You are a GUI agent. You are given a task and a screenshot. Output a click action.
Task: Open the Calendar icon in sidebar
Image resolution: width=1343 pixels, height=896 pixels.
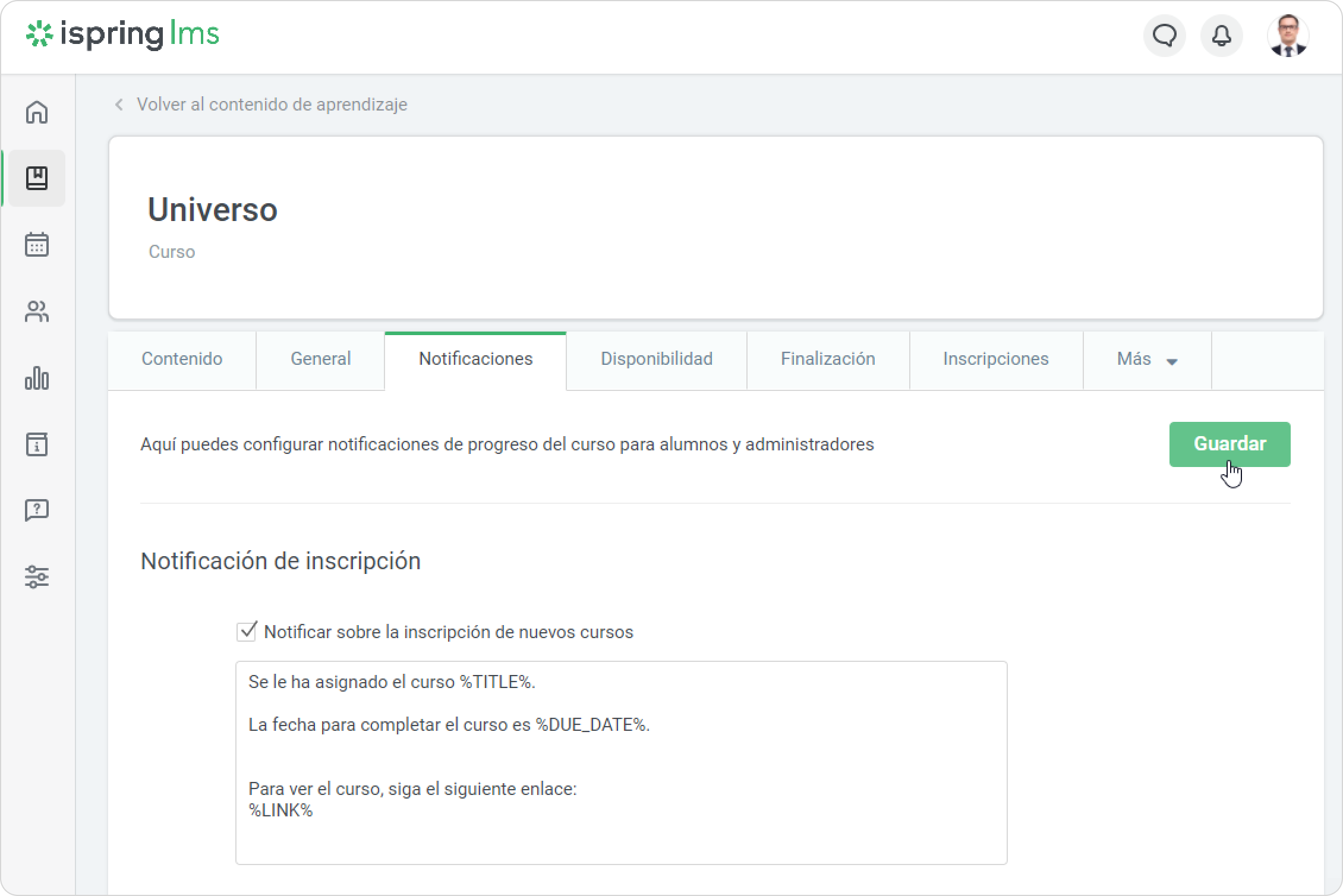click(x=37, y=244)
